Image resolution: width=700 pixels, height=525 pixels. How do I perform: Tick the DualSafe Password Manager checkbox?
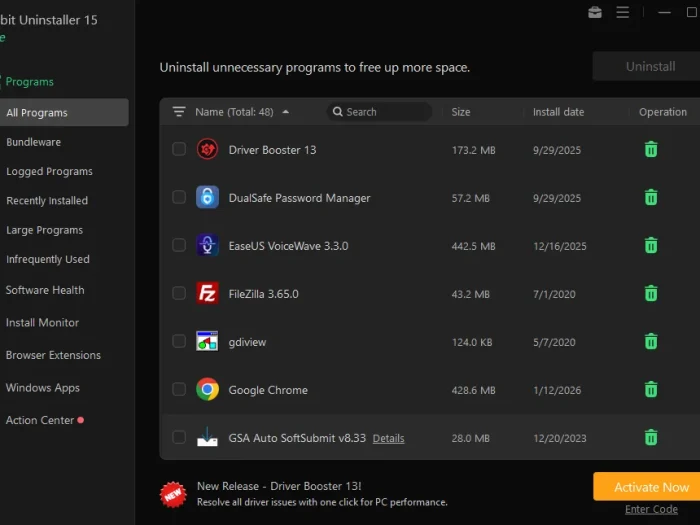179,197
